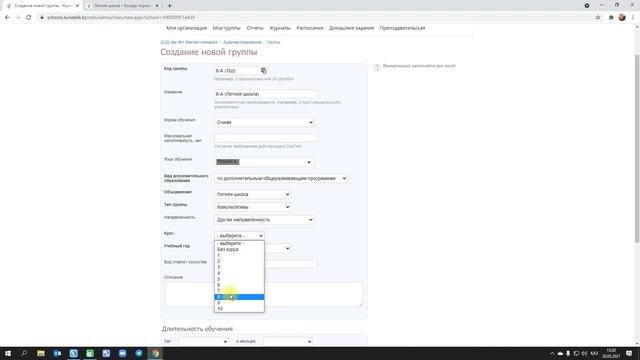
Task: Open the notification center icon
Action: coord(629,353)
